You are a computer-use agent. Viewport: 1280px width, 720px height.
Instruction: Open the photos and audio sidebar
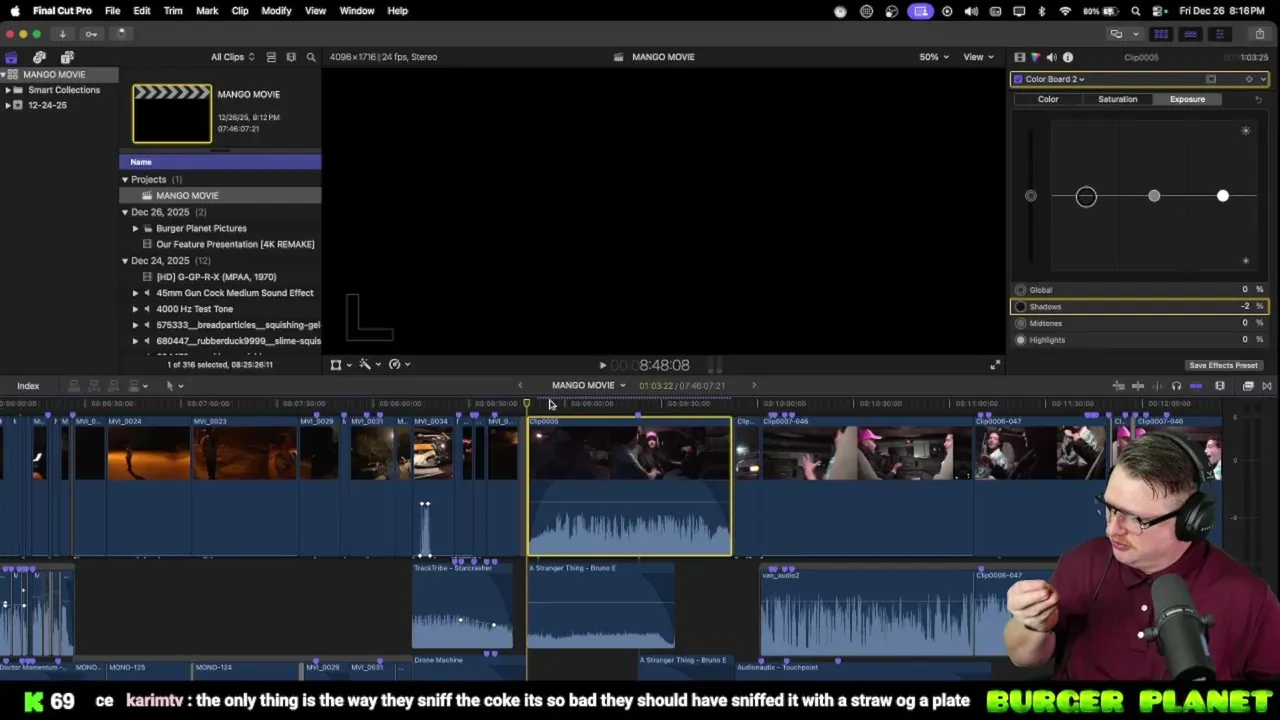(x=39, y=57)
